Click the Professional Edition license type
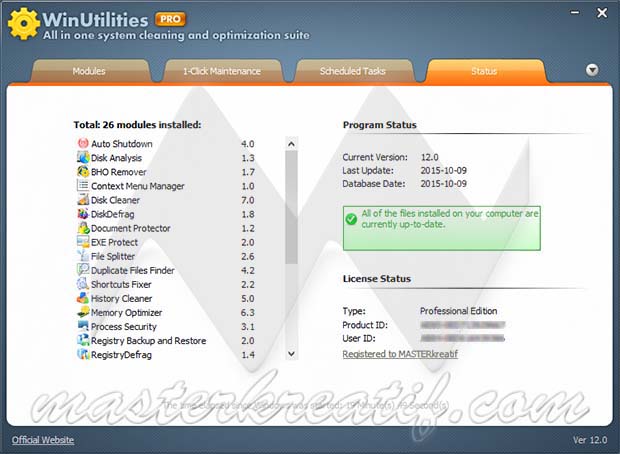620x454 pixels. (458, 311)
